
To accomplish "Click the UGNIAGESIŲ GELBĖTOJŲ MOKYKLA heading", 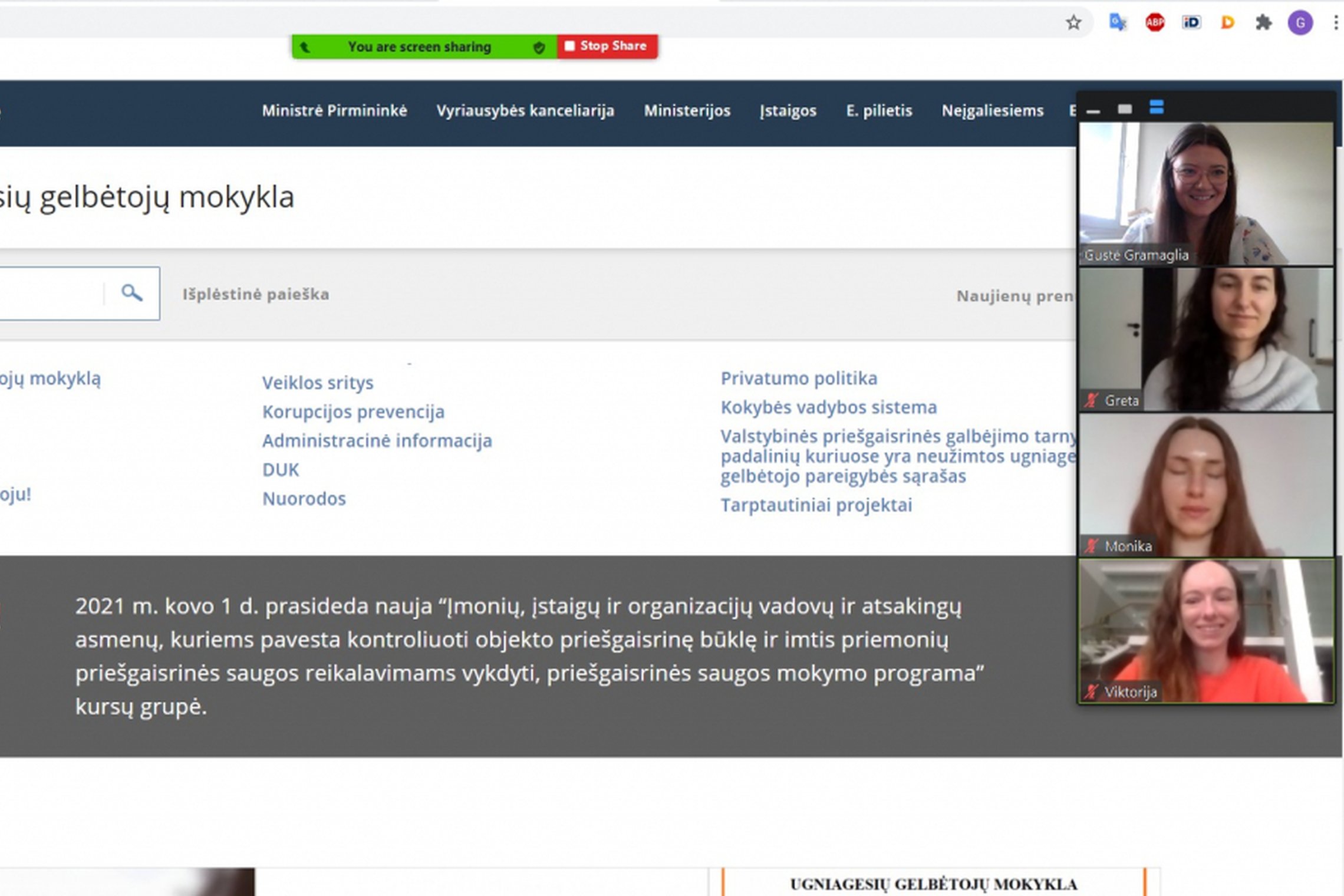I will click(933, 884).
